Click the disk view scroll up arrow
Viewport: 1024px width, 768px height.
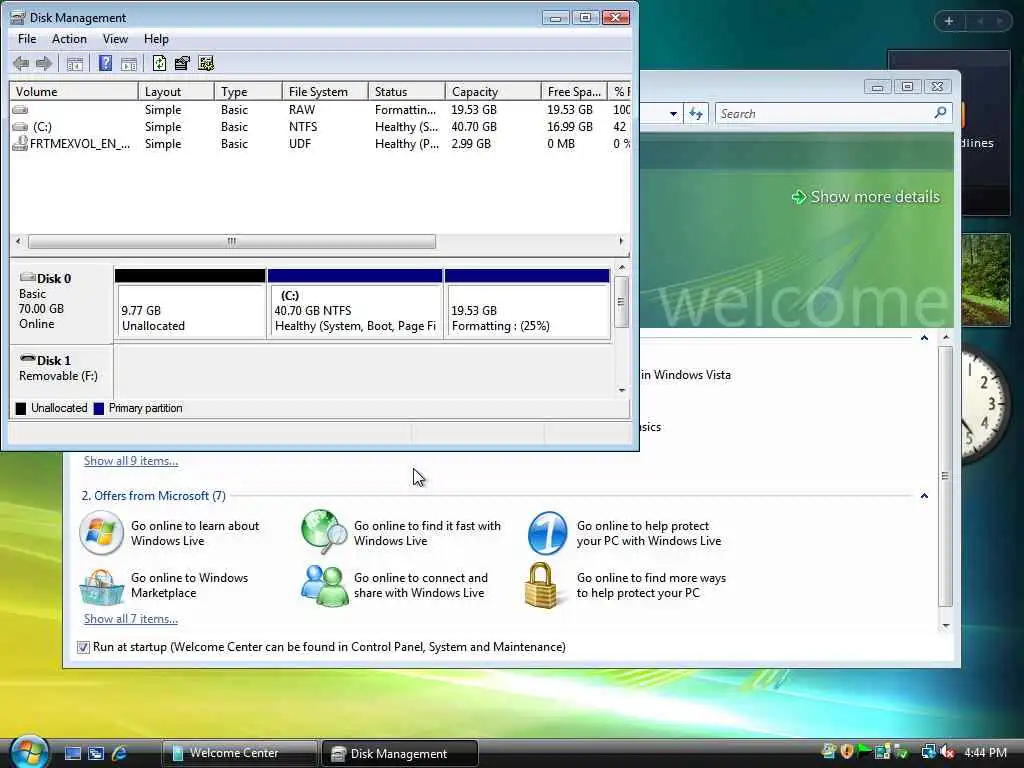[x=622, y=268]
